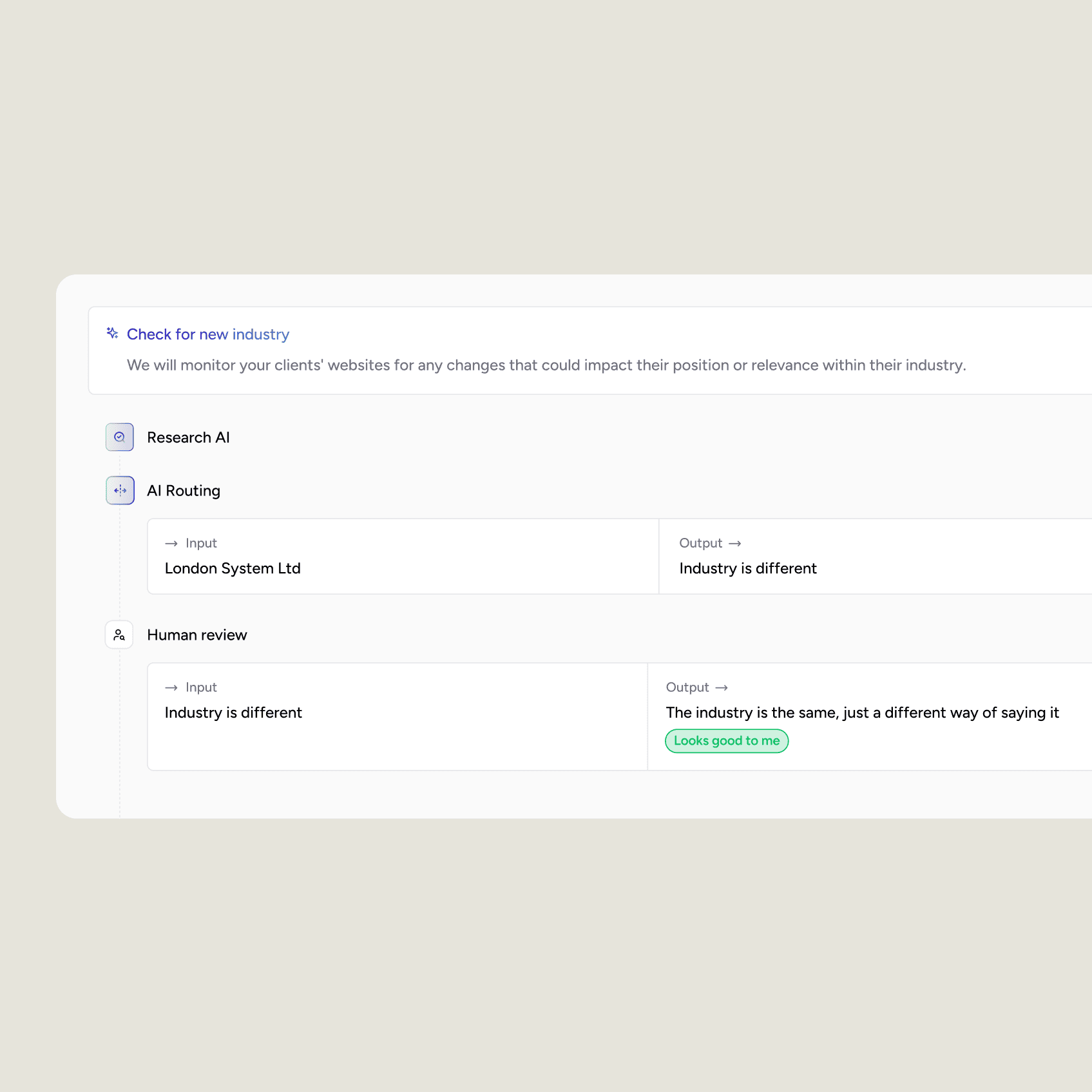This screenshot has width=1092, height=1092.
Task: Click the arrow icon next to AI Routing Input
Action: coord(171,544)
